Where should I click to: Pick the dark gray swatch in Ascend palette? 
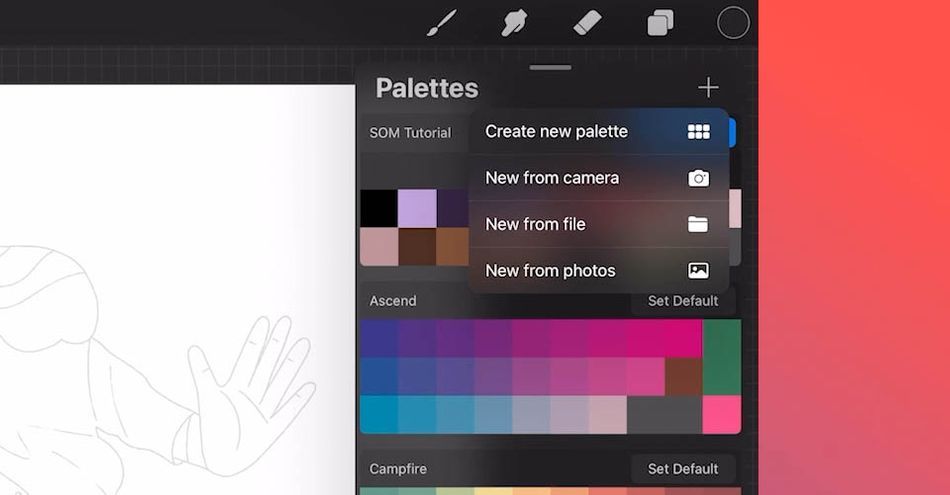[665, 414]
